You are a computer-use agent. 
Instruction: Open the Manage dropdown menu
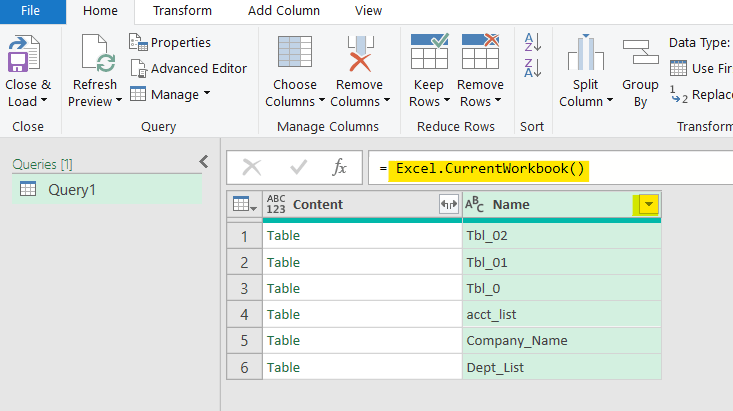(x=170, y=94)
